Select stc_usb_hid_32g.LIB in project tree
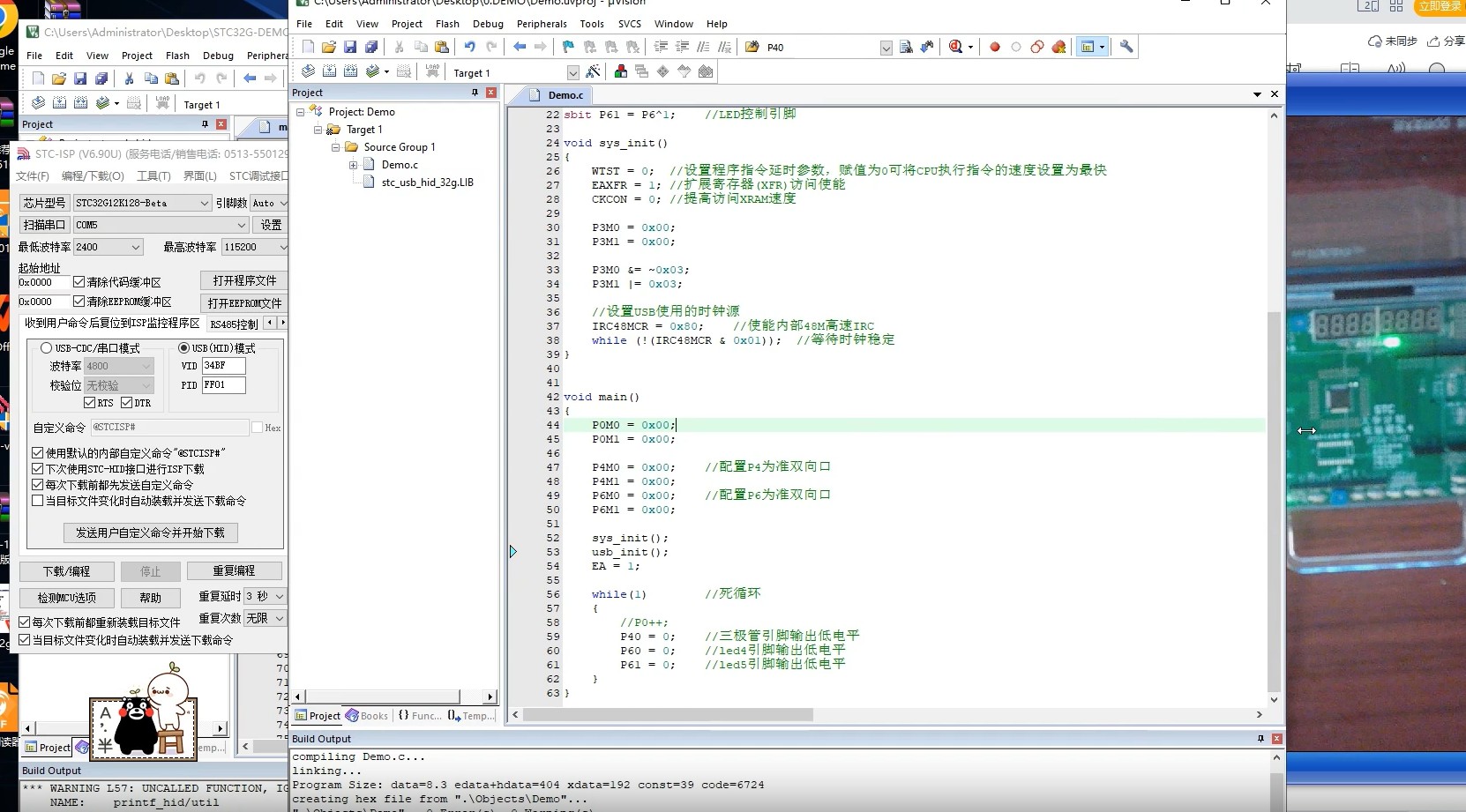The height and width of the screenshot is (812, 1466). coord(427,183)
